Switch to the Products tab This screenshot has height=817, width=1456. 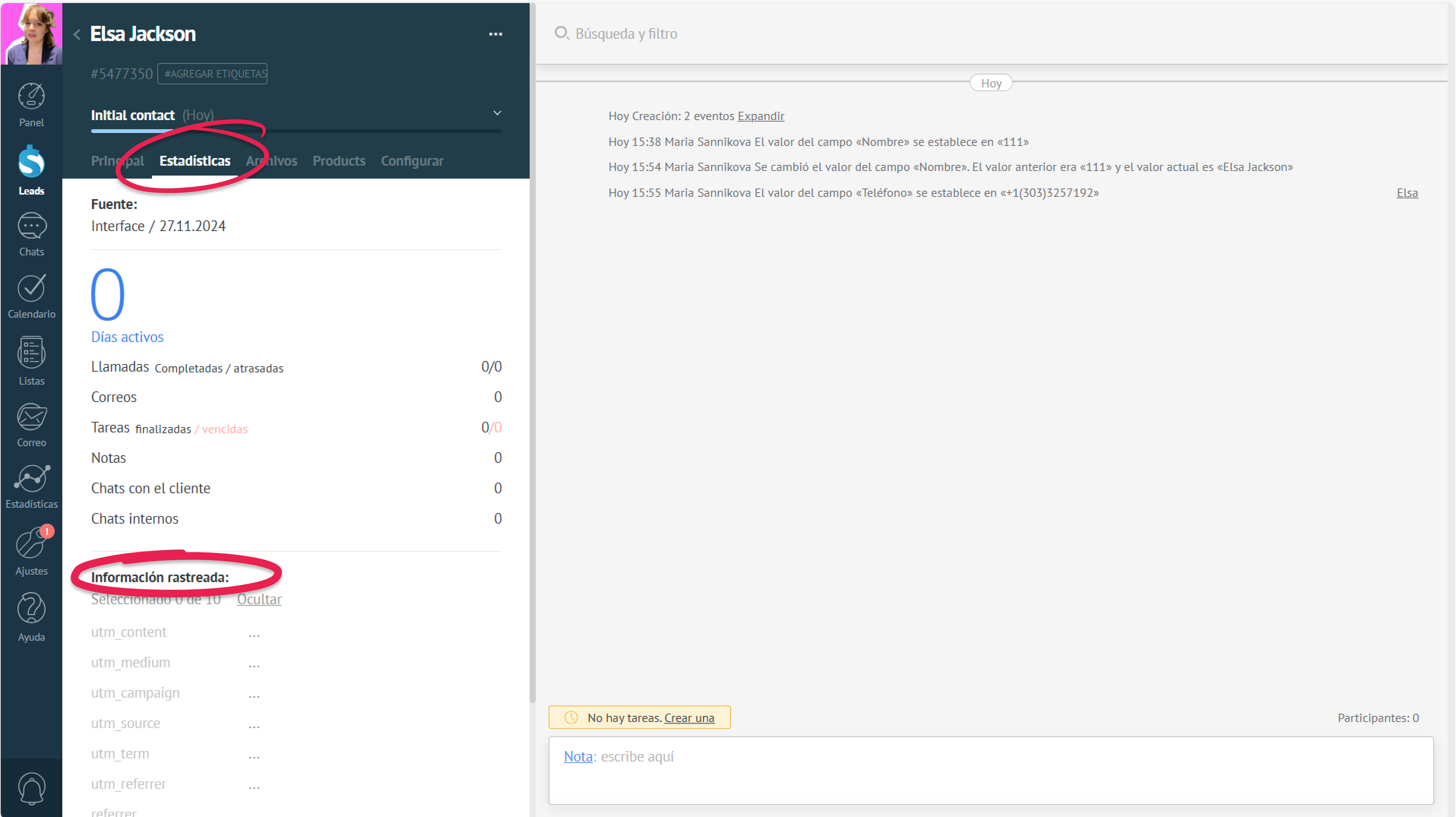[x=339, y=161]
